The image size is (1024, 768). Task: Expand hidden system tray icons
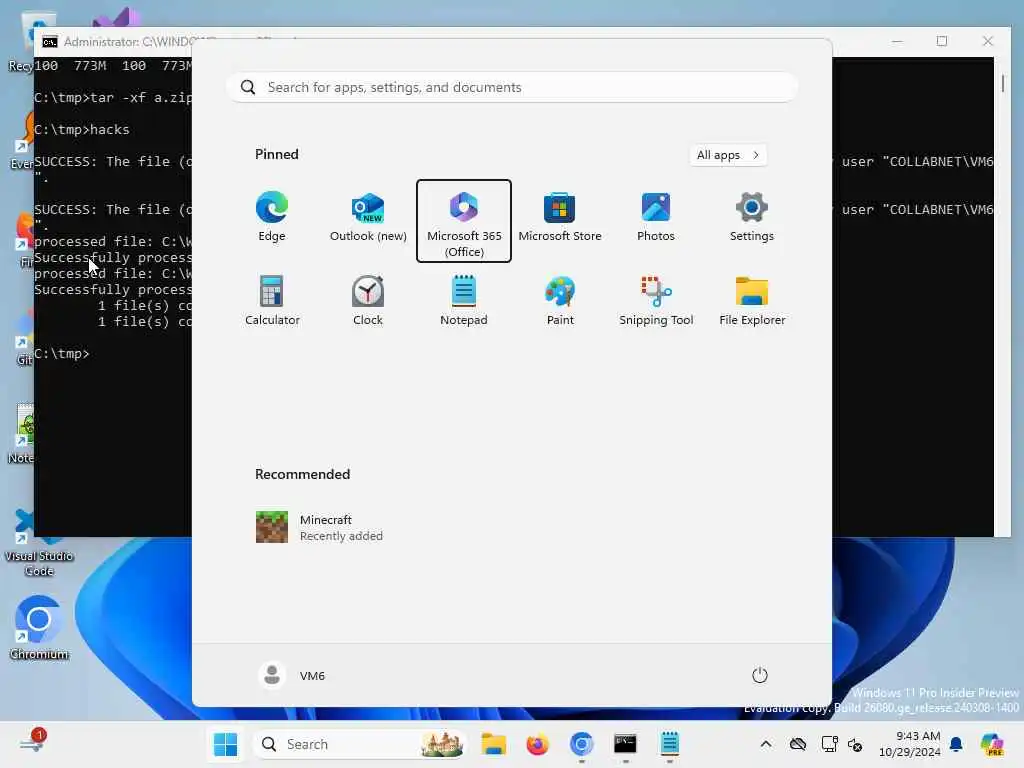coord(765,744)
